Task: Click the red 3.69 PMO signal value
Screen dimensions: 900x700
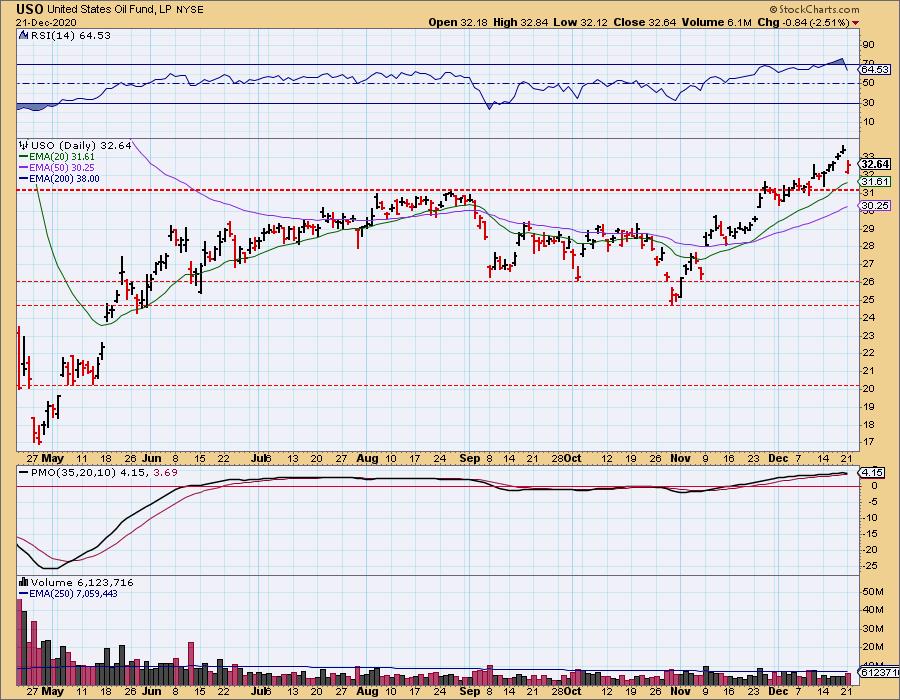Action: [166, 472]
